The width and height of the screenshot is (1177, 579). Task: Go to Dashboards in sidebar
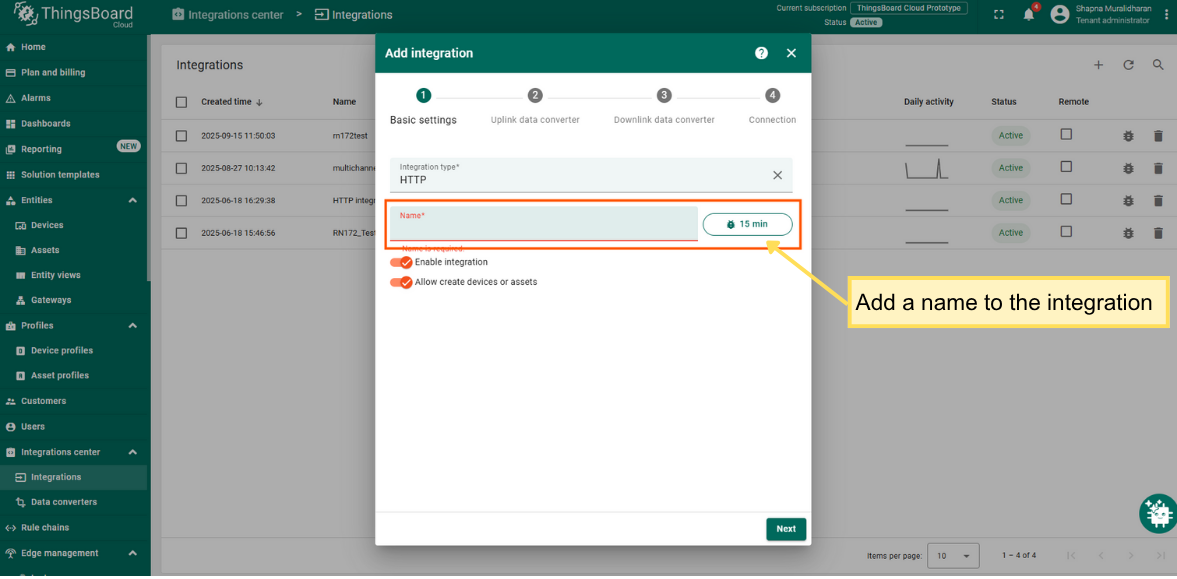point(45,123)
